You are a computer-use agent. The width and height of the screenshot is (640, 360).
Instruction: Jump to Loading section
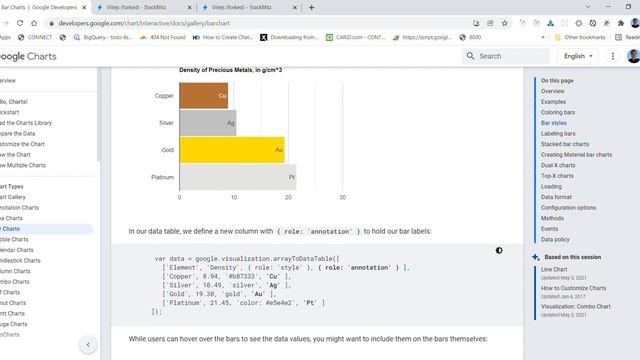coord(551,187)
